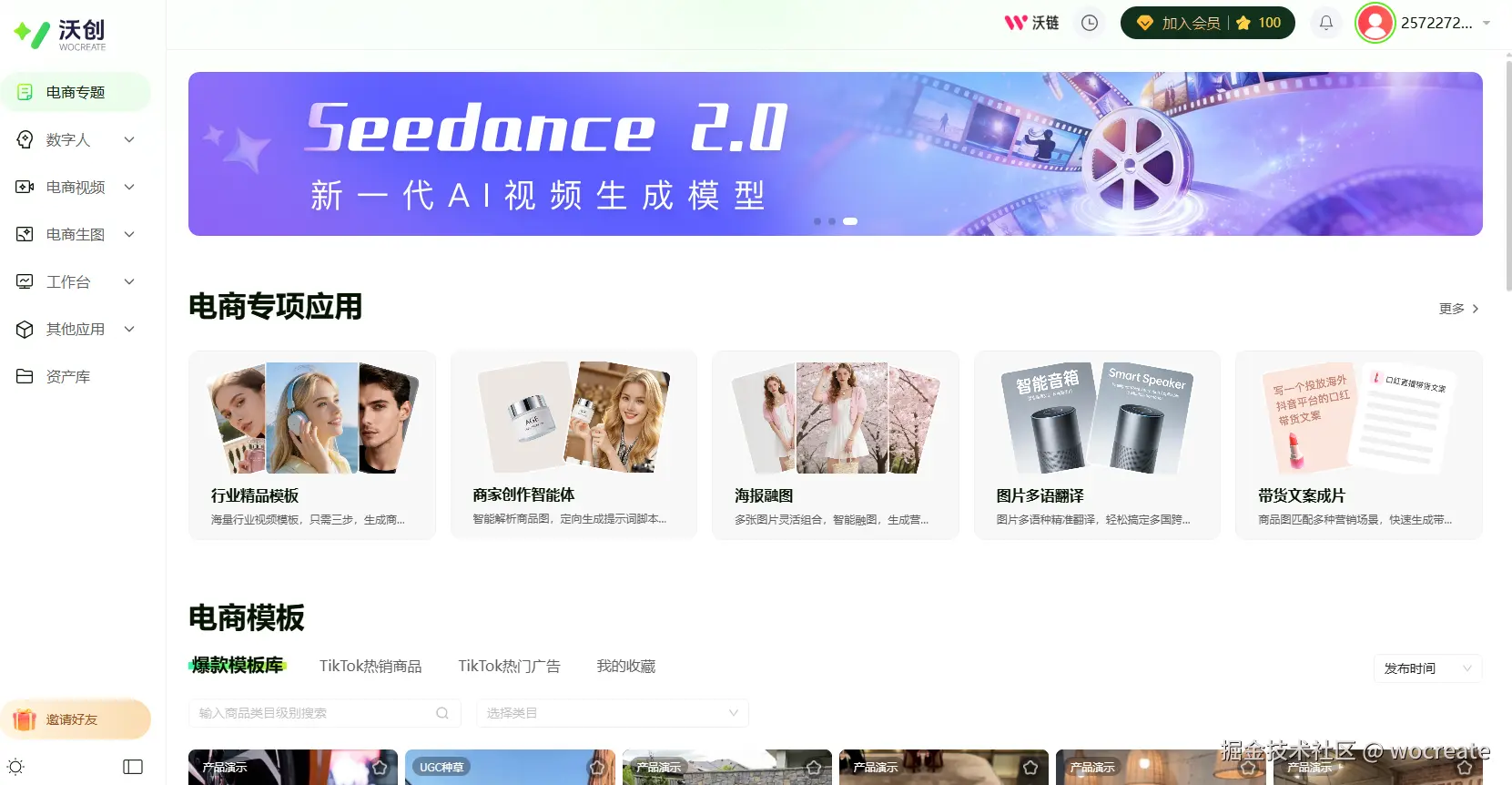Click the search magnifier icon
This screenshot has height=785, width=1512.
click(442, 713)
